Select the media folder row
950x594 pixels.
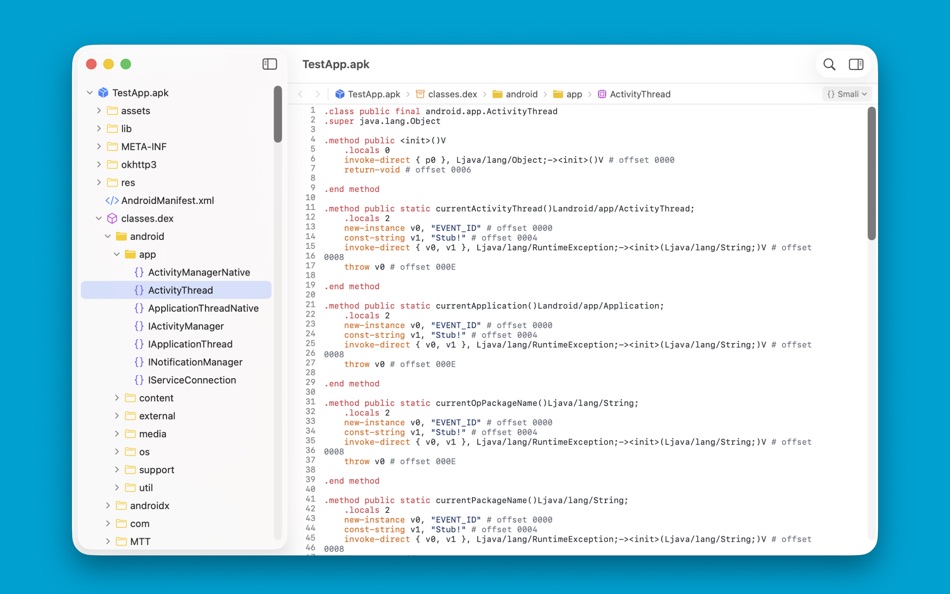pos(176,434)
